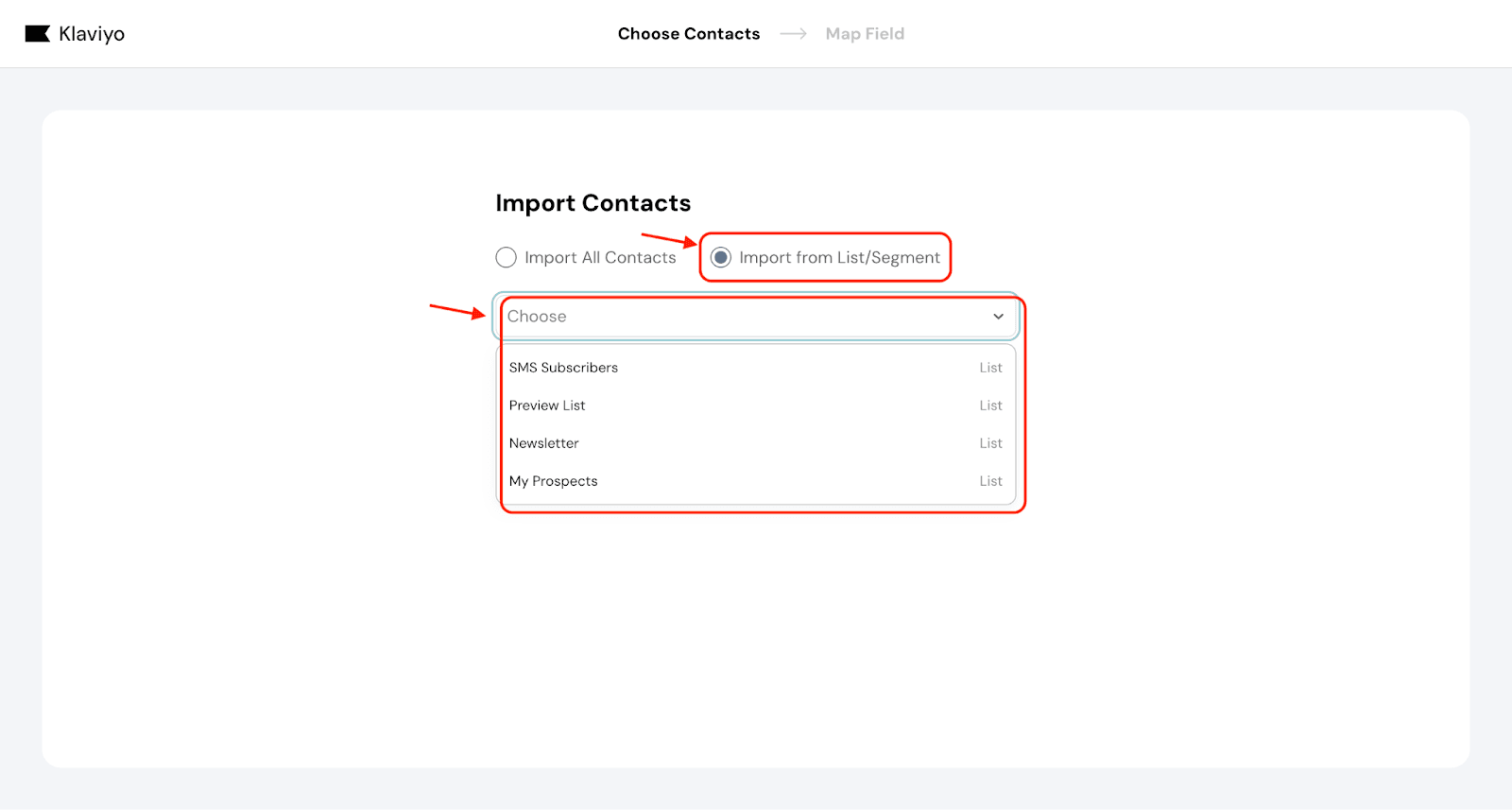Select Newsletter from the list options
1512x810 pixels.
pyautogui.click(x=543, y=443)
